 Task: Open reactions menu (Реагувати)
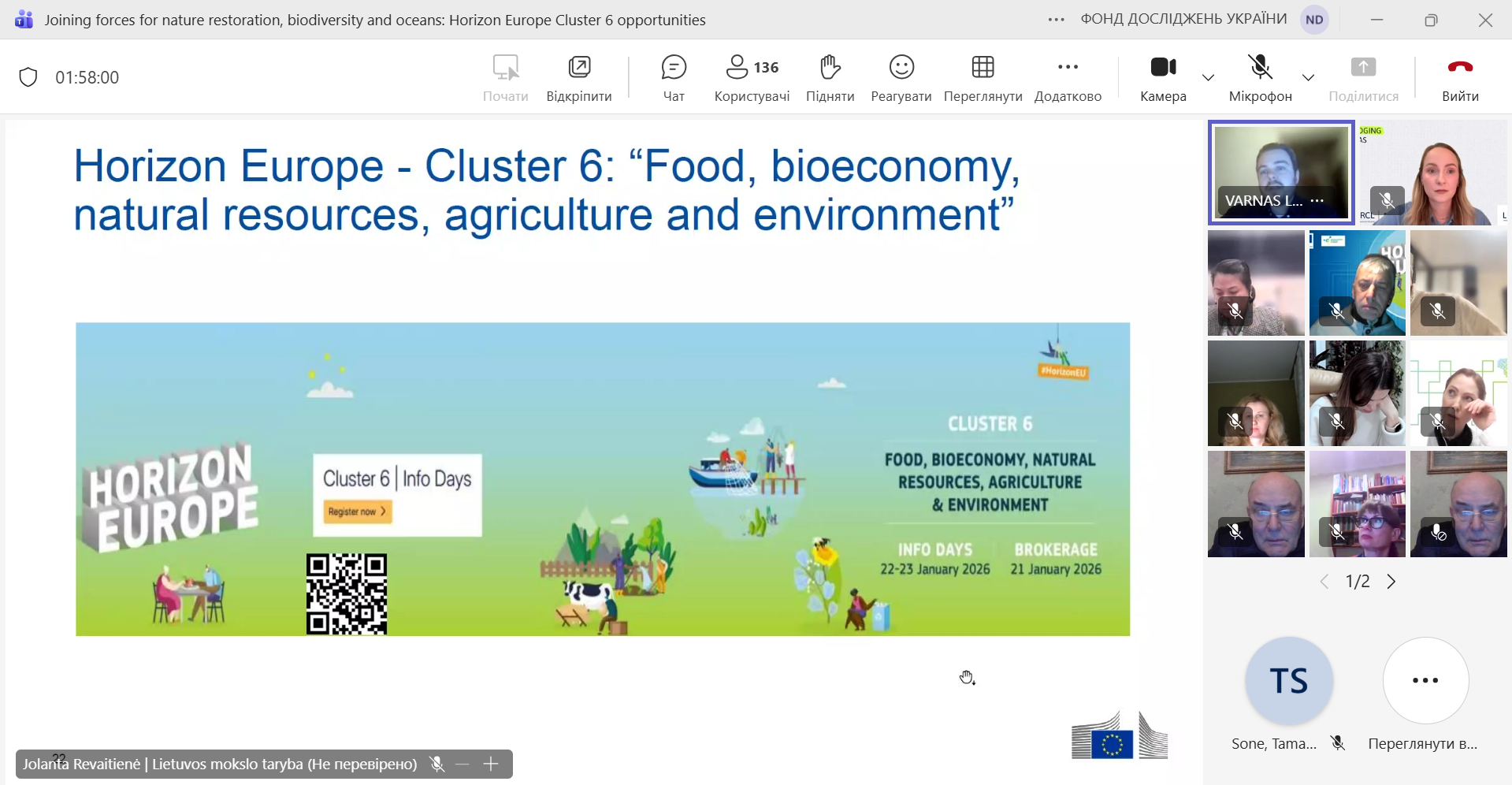coord(901,77)
